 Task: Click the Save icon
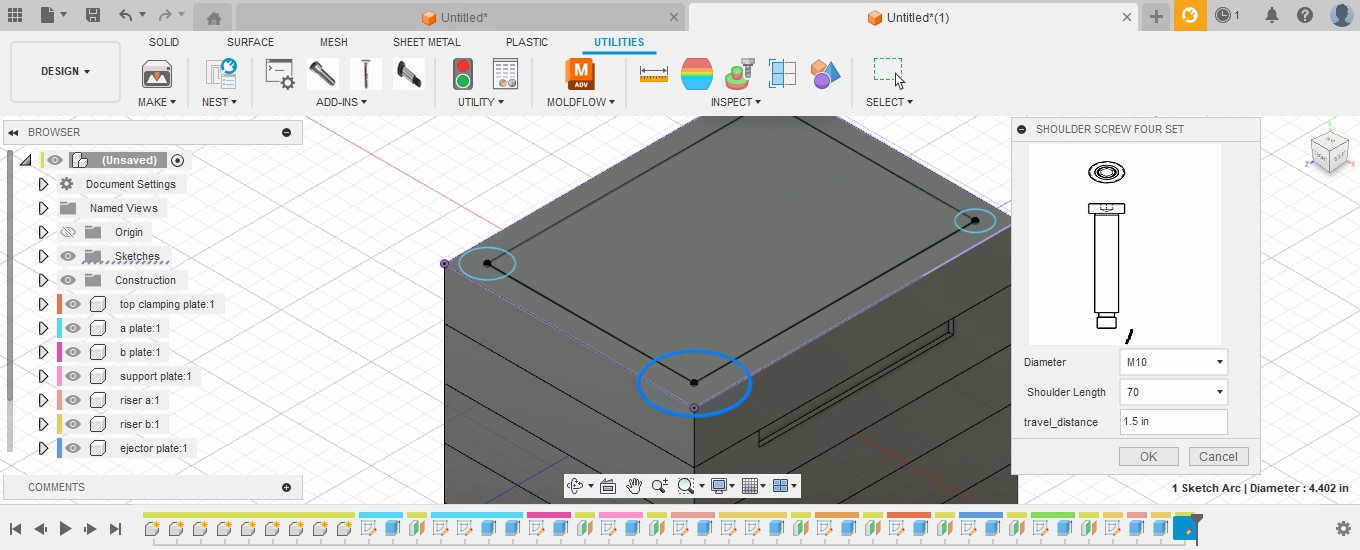click(92, 16)
